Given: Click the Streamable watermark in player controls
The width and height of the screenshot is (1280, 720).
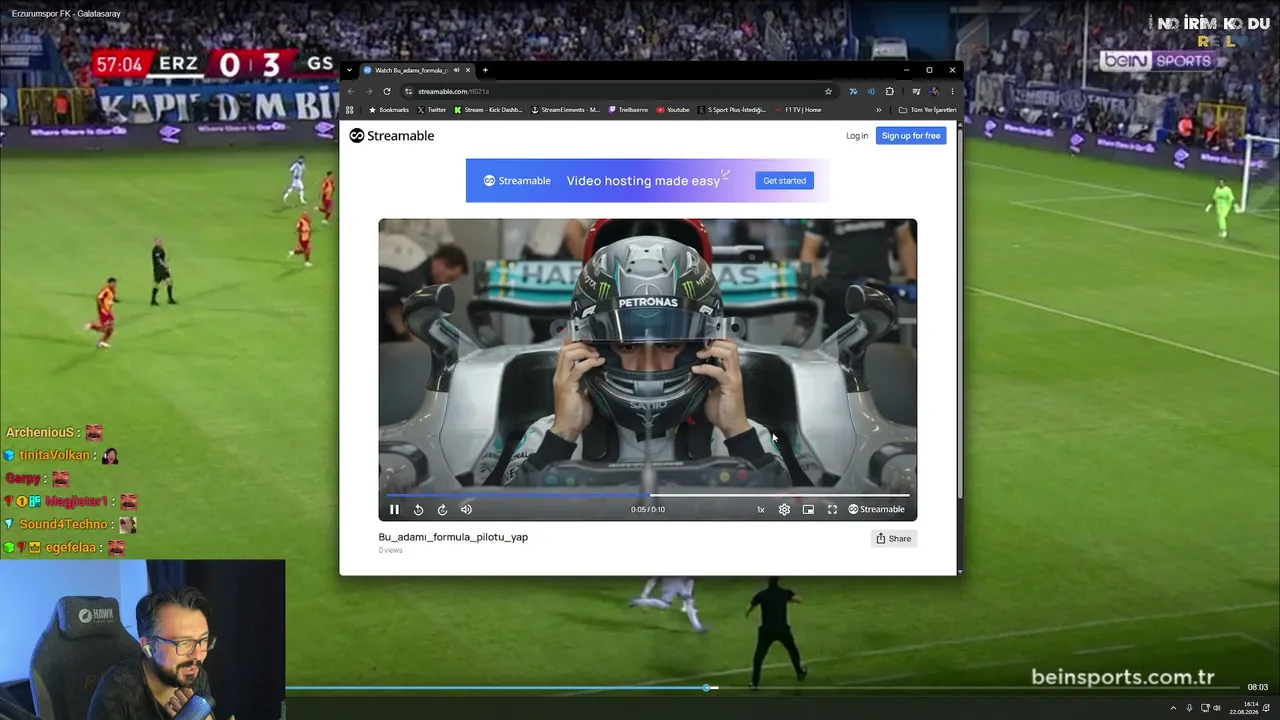Looking at the screenshot, I should tap(876, 509).
